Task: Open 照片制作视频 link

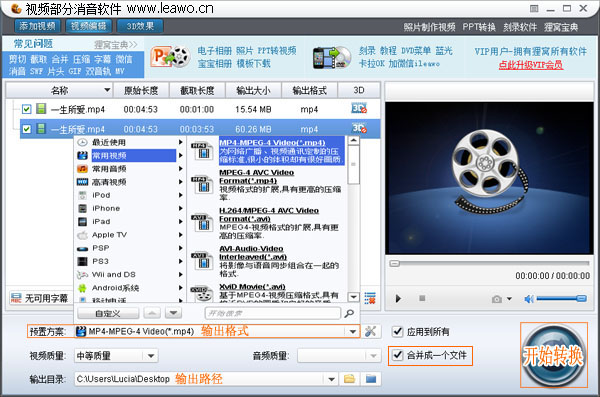Action: click(x=429, y=27)
